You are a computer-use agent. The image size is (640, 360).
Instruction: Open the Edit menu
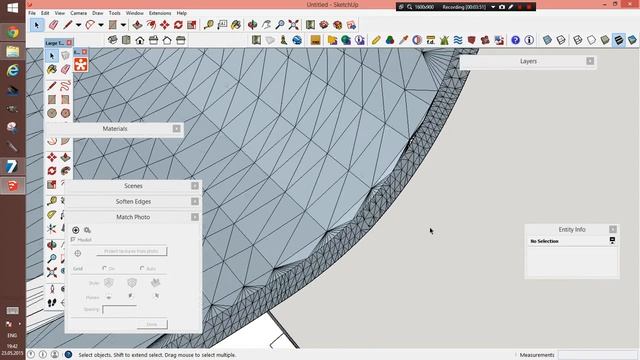coord(45,13)
